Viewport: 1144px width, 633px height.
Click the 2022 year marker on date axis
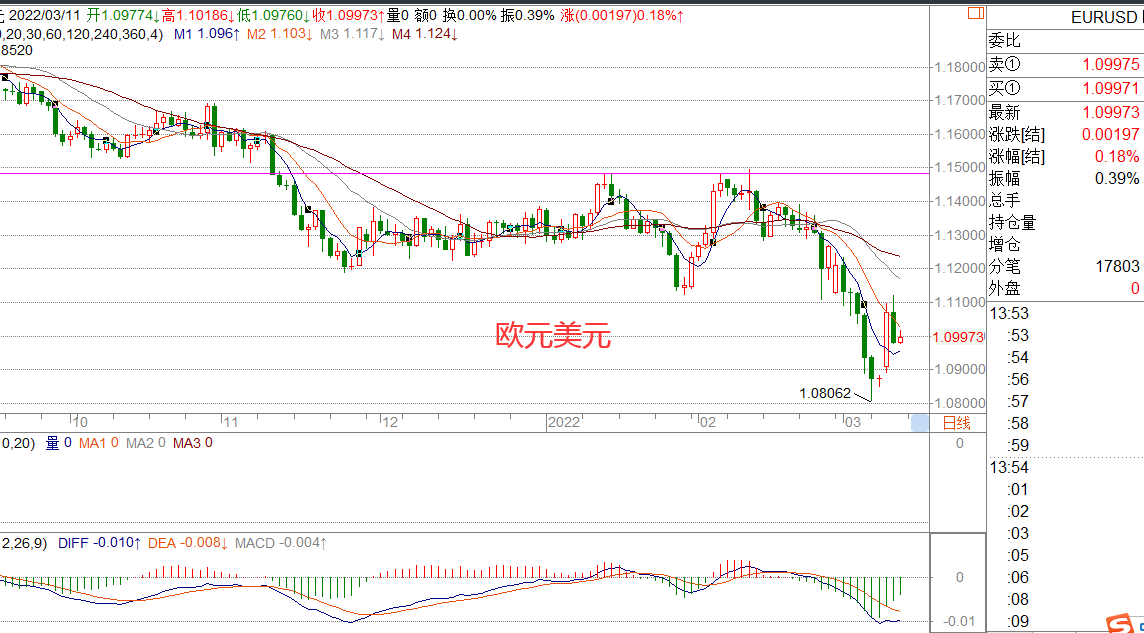[563, 423]
